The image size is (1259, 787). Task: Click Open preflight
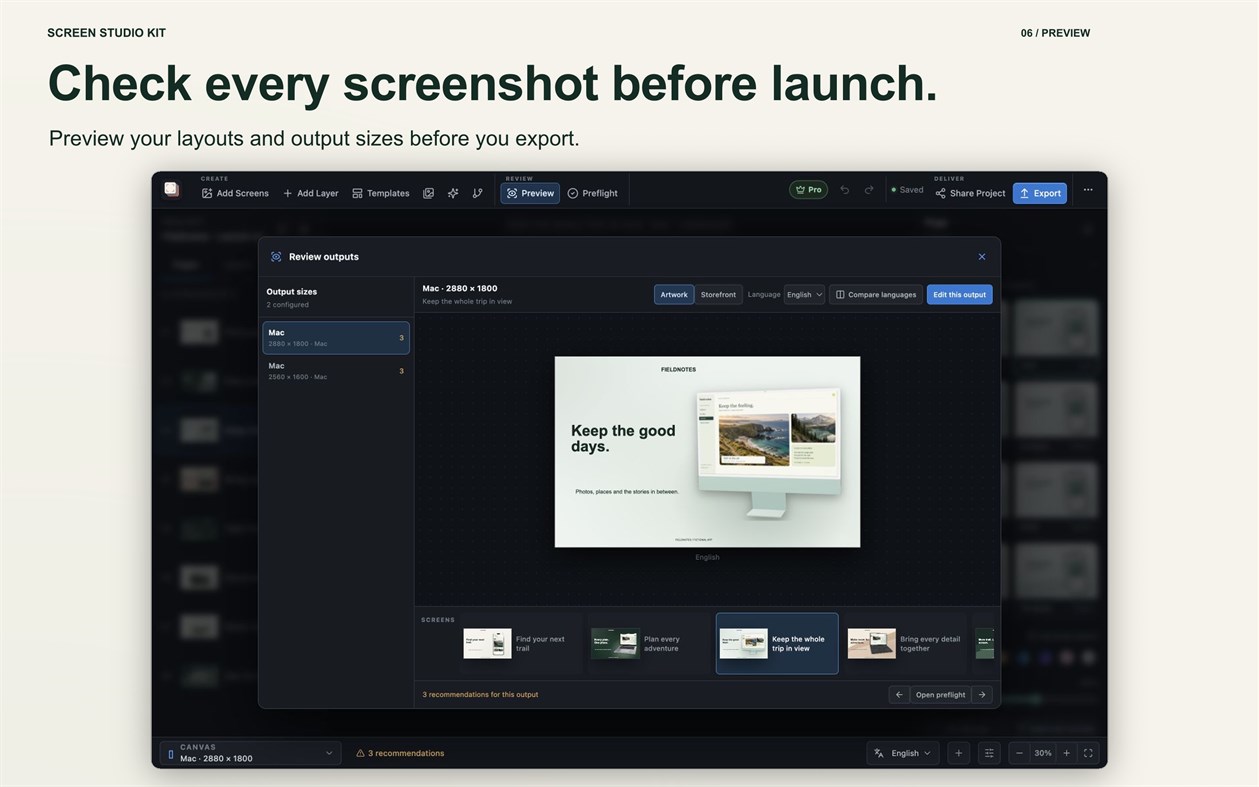[941, 694]
